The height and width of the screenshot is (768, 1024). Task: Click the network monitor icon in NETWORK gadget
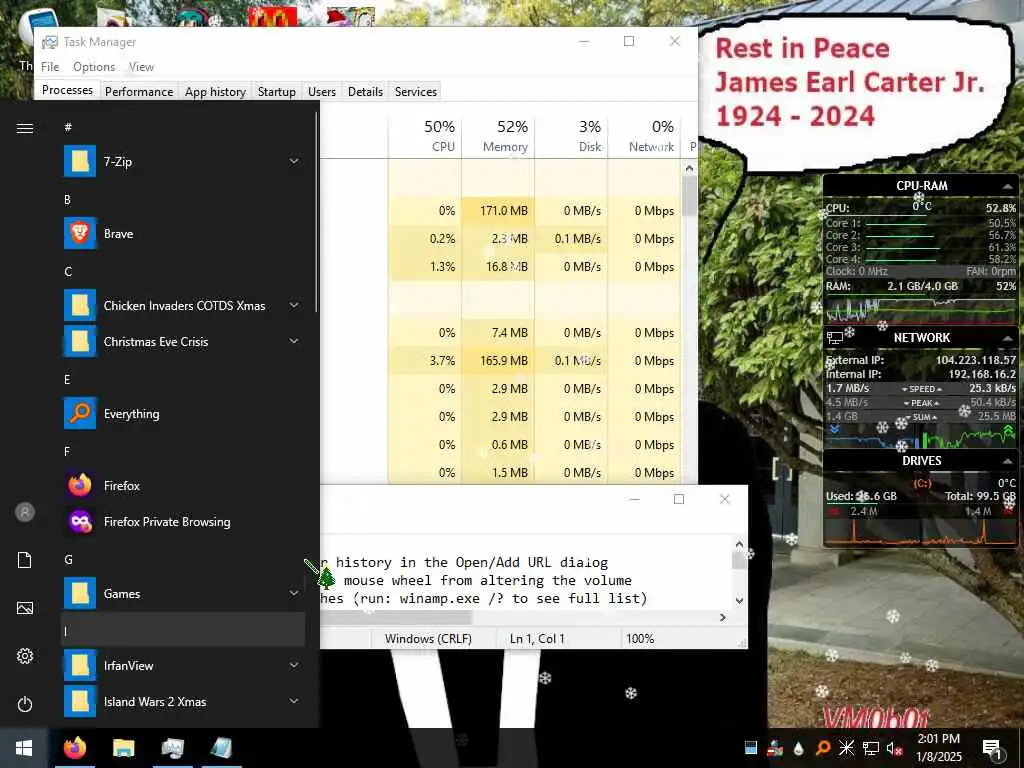coord(835,338)
